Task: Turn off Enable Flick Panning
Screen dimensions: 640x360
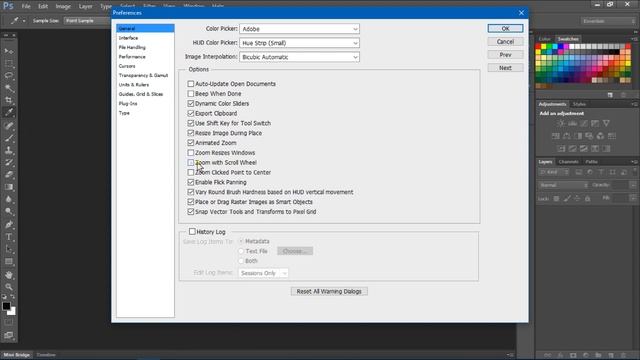Action: click(x=191, y=182)
